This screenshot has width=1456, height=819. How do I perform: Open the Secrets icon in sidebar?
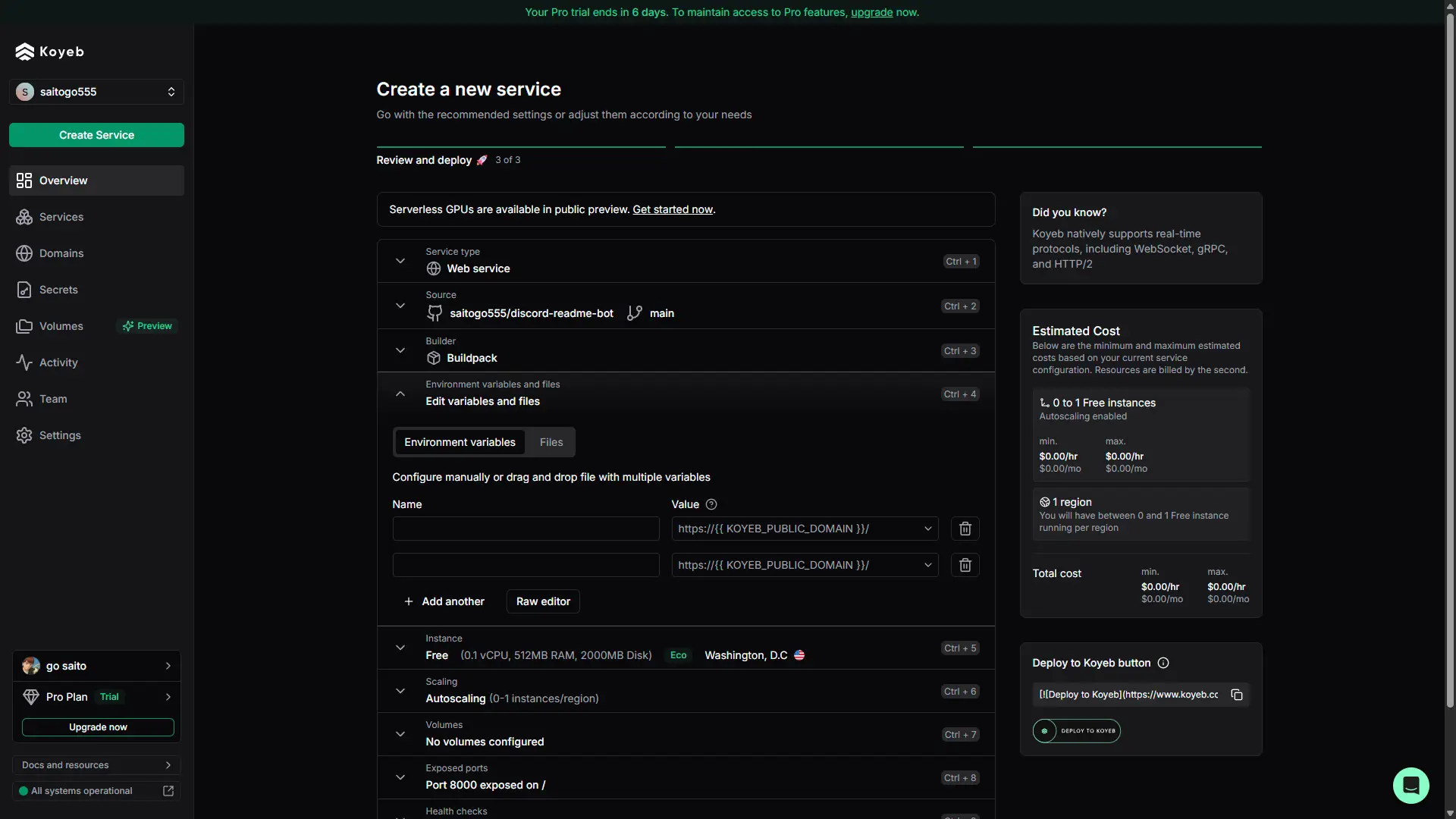pos(24,290)
